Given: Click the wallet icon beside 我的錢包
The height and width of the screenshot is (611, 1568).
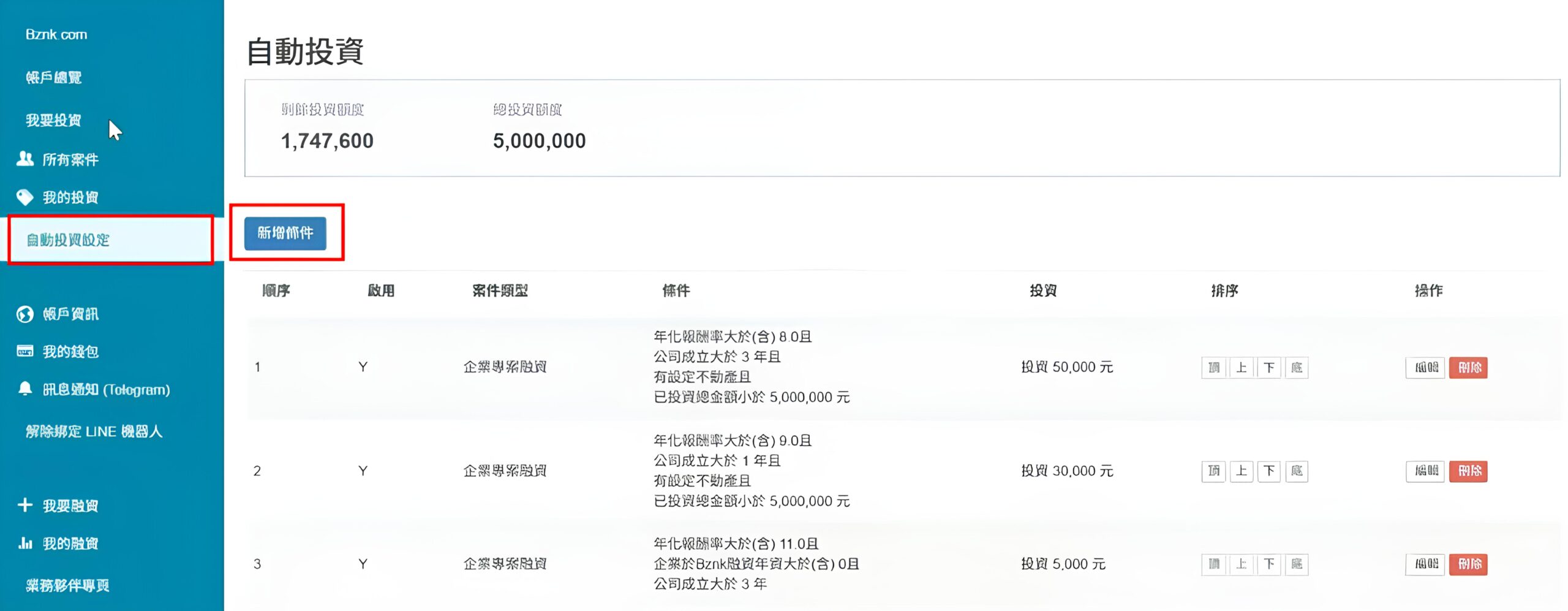Looking at the screenshot, I should click(25, 351).
